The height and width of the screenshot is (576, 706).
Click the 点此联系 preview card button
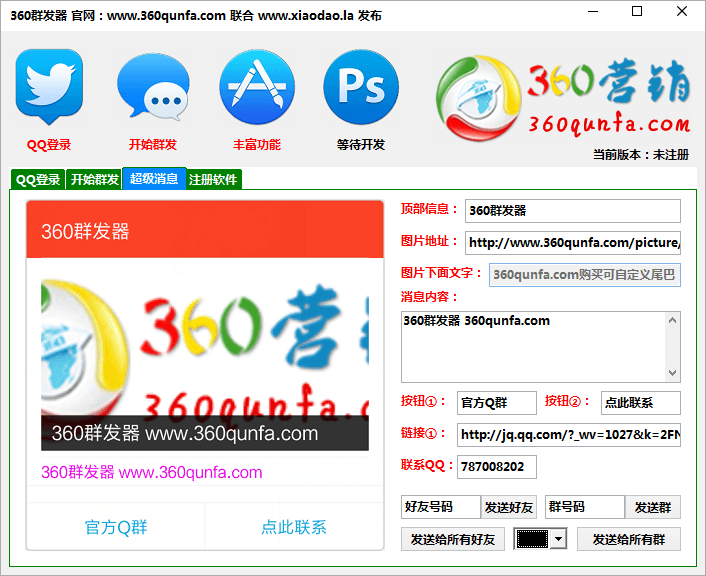294,527
